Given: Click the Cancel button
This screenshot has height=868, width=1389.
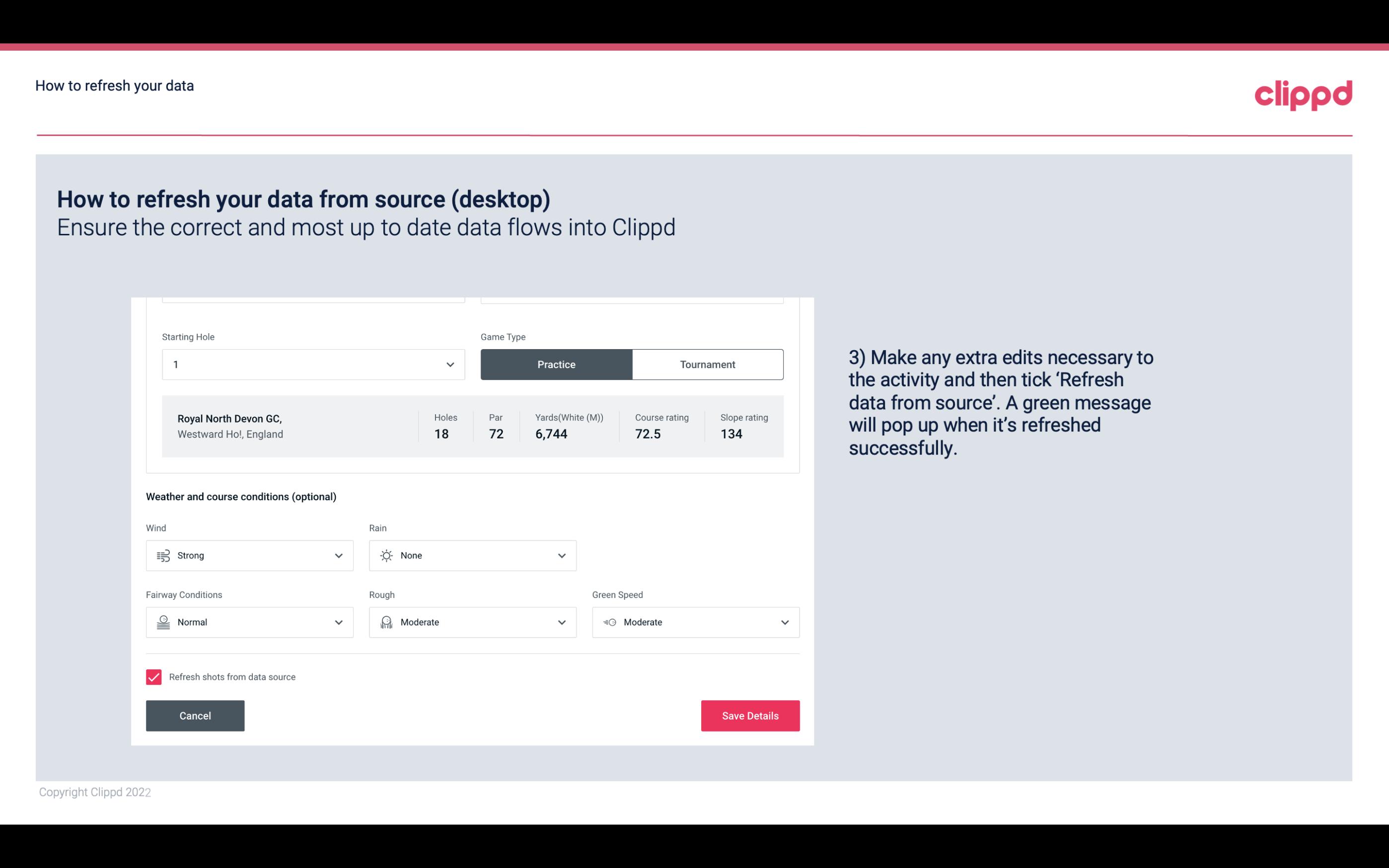Looking at the screenshot, I should [x=195, y=715].
